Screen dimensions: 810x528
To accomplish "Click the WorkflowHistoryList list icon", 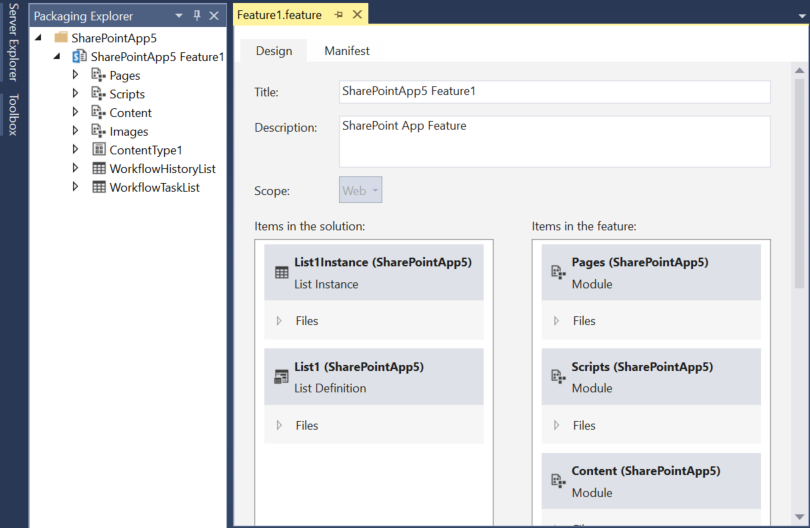I will (x=99, y=168).
